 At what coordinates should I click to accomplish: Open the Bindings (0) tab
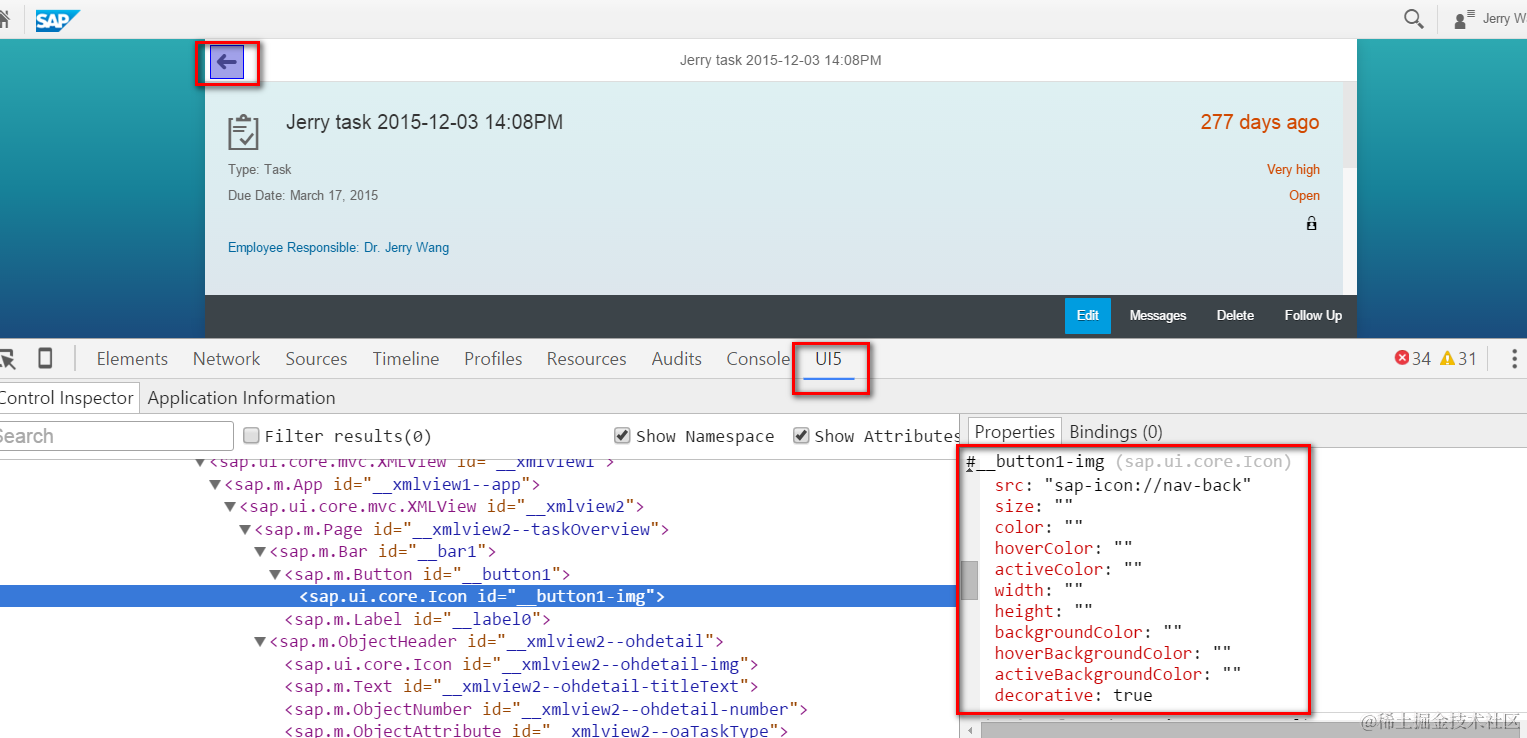(1116, 432)
